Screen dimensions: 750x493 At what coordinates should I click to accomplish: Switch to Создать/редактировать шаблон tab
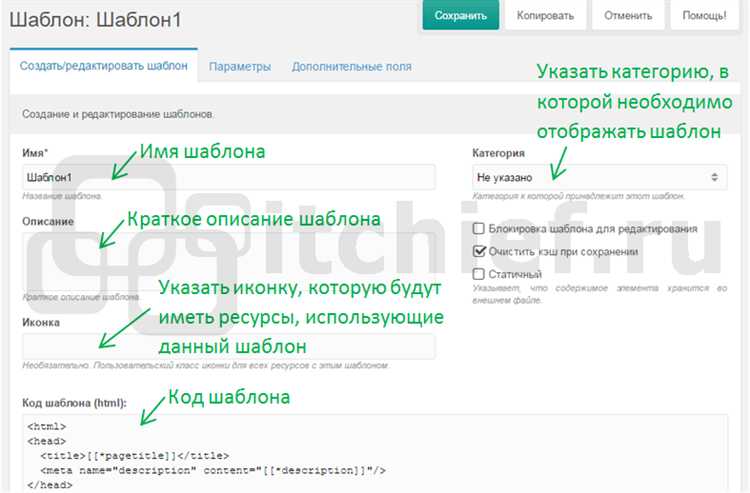pyautogui.click(x=103, y=66)
